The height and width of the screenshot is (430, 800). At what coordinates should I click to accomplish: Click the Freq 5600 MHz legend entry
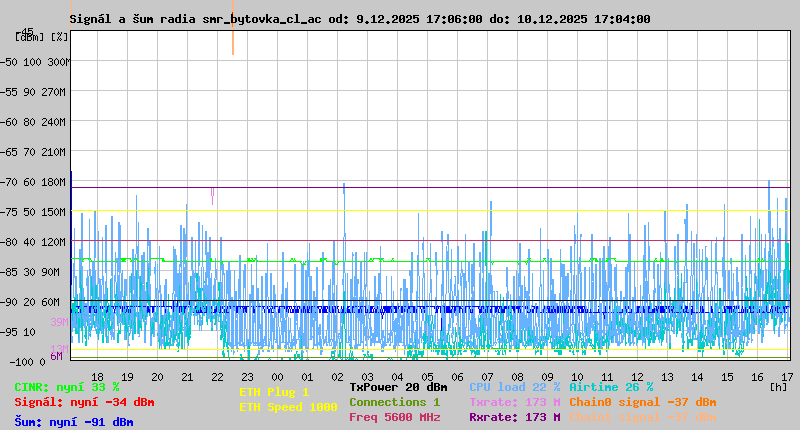394,417
